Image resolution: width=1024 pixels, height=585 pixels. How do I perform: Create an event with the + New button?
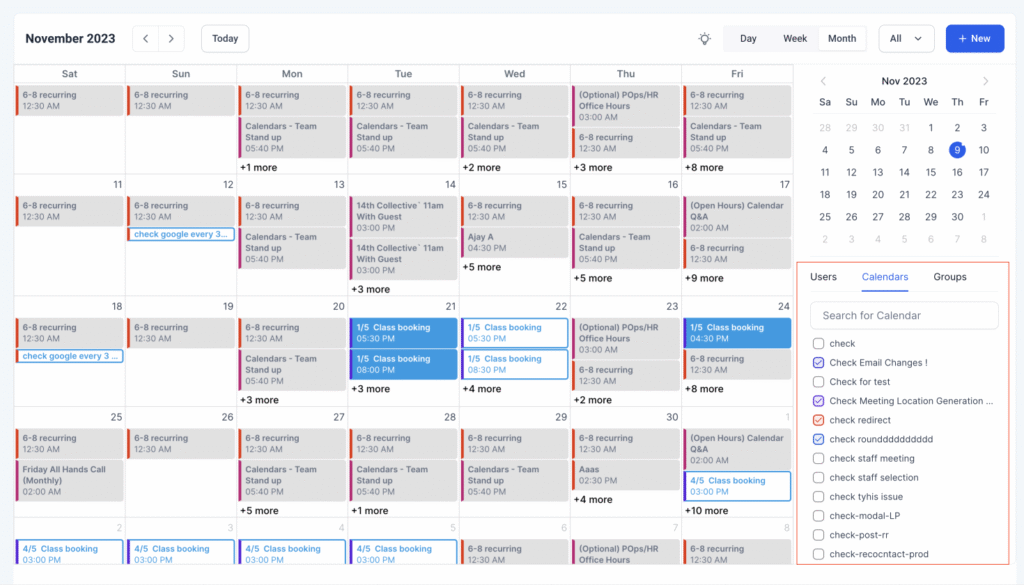974,38
